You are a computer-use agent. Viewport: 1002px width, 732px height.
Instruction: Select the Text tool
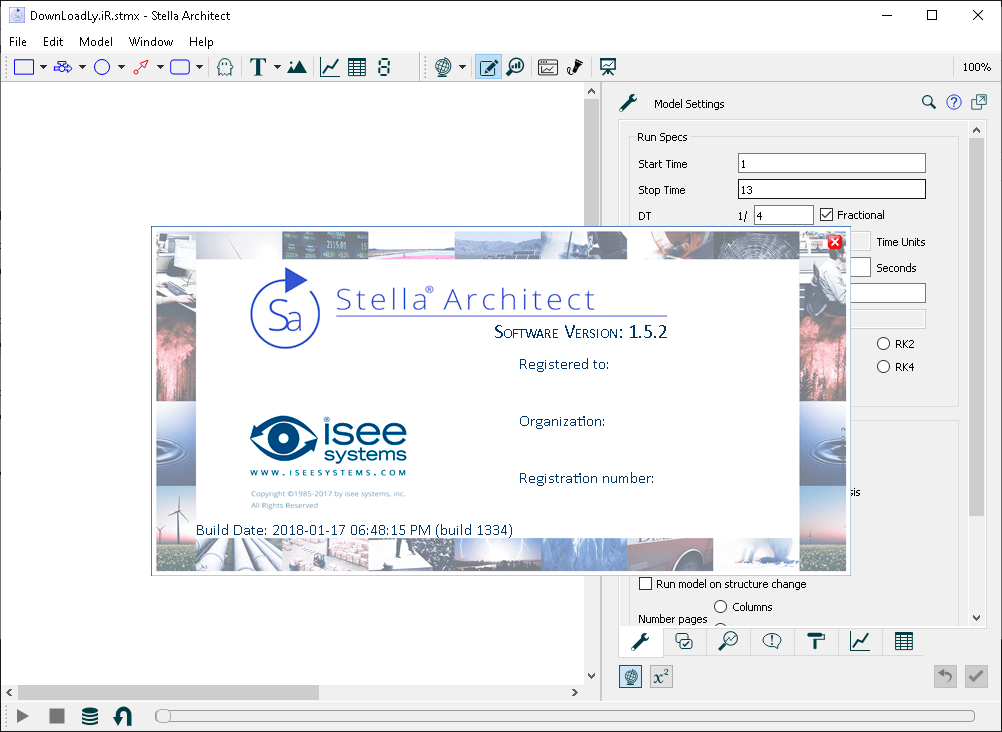258,67
